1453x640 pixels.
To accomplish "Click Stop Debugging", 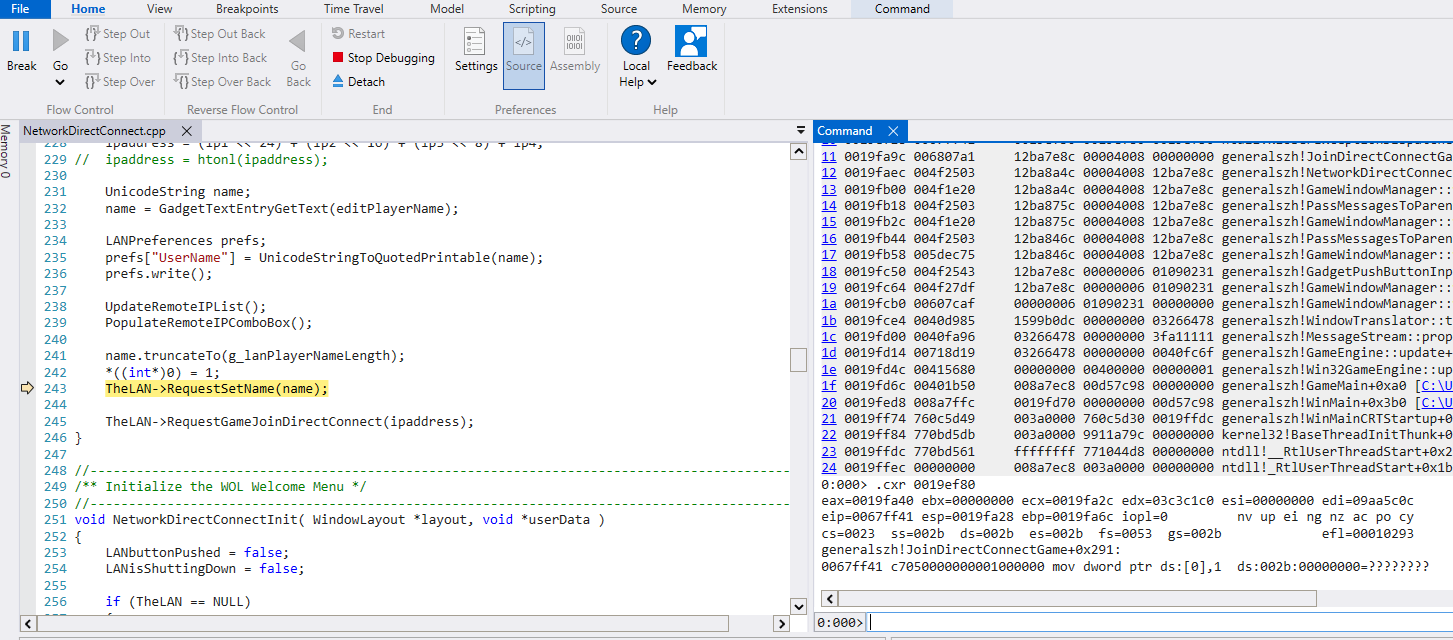I will tap(383, 58).
